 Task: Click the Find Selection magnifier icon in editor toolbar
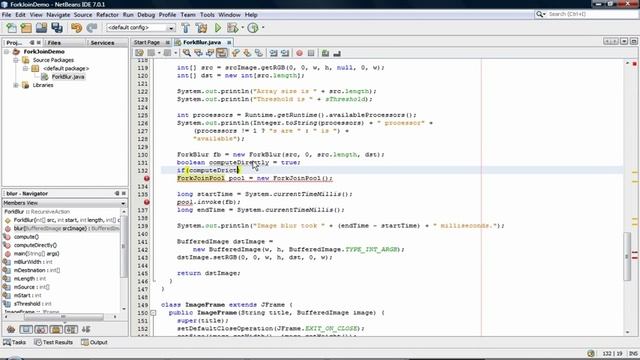[187, 53]
